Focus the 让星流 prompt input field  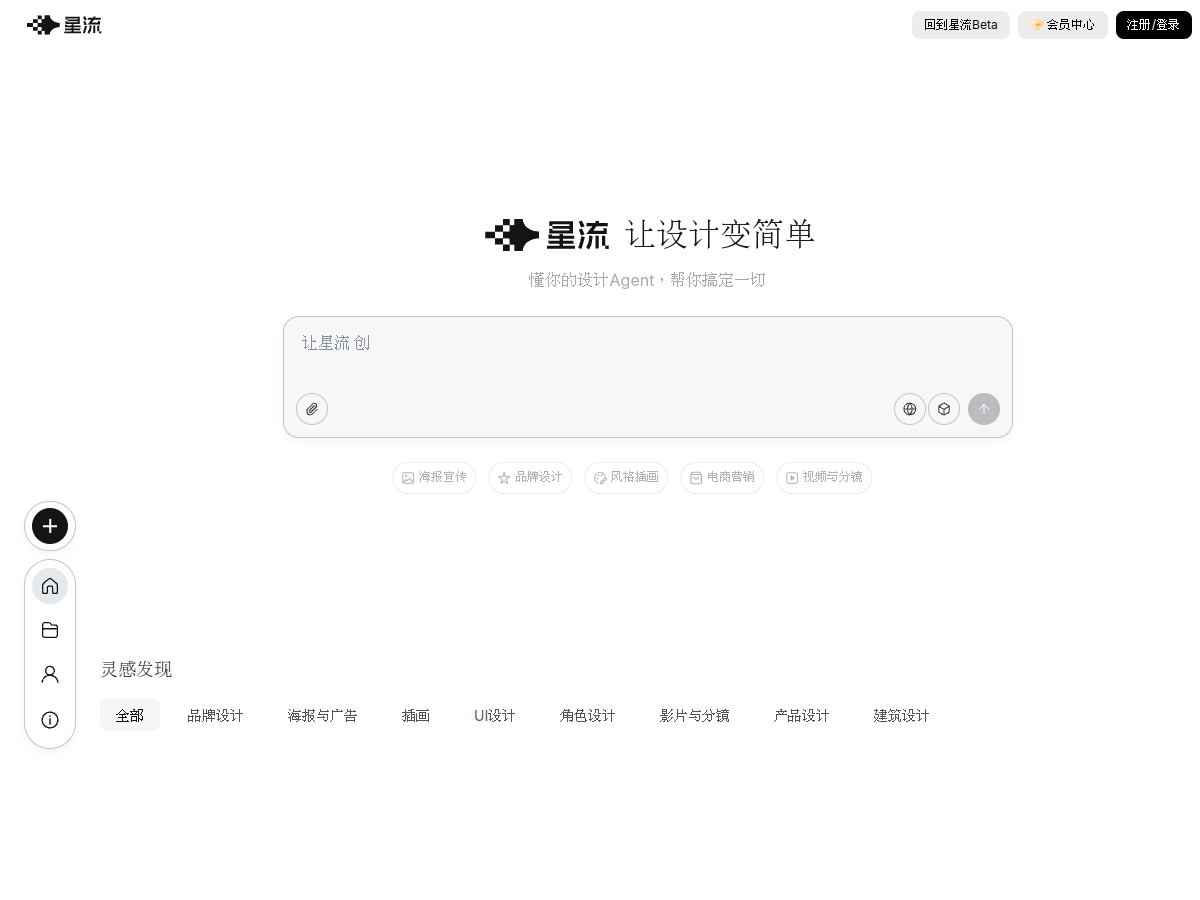[x=648, y=352]
